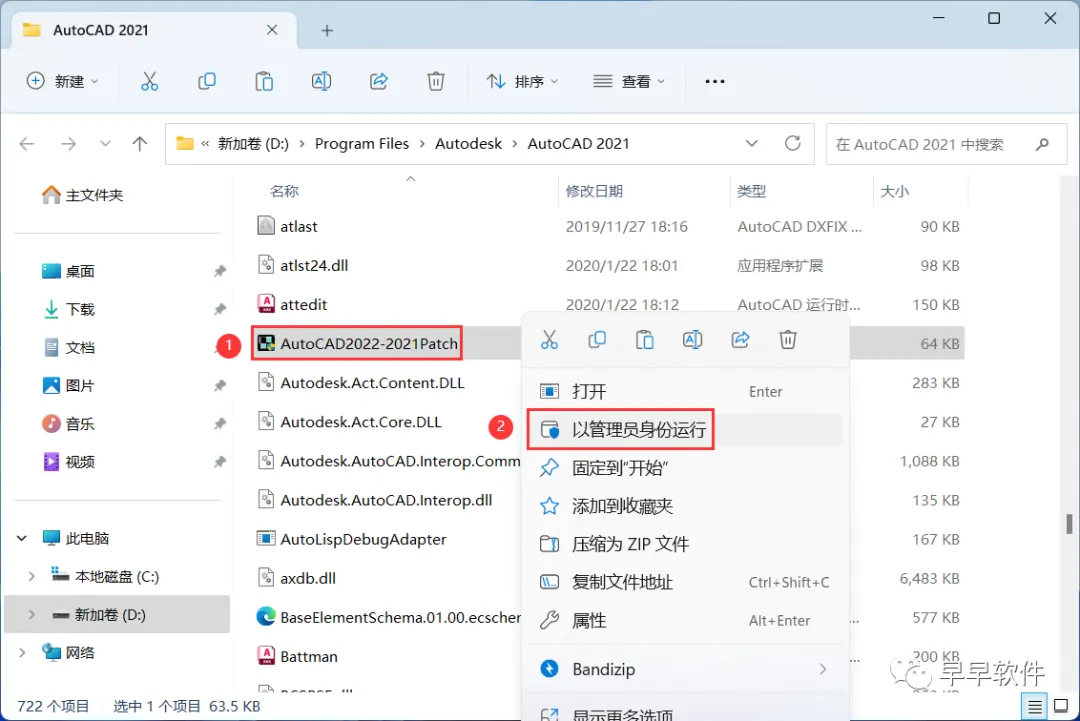Screen dimensions: 1080x721
Task: Expand 本地磁盘 (C:) tree node
Action: [32, 576]
